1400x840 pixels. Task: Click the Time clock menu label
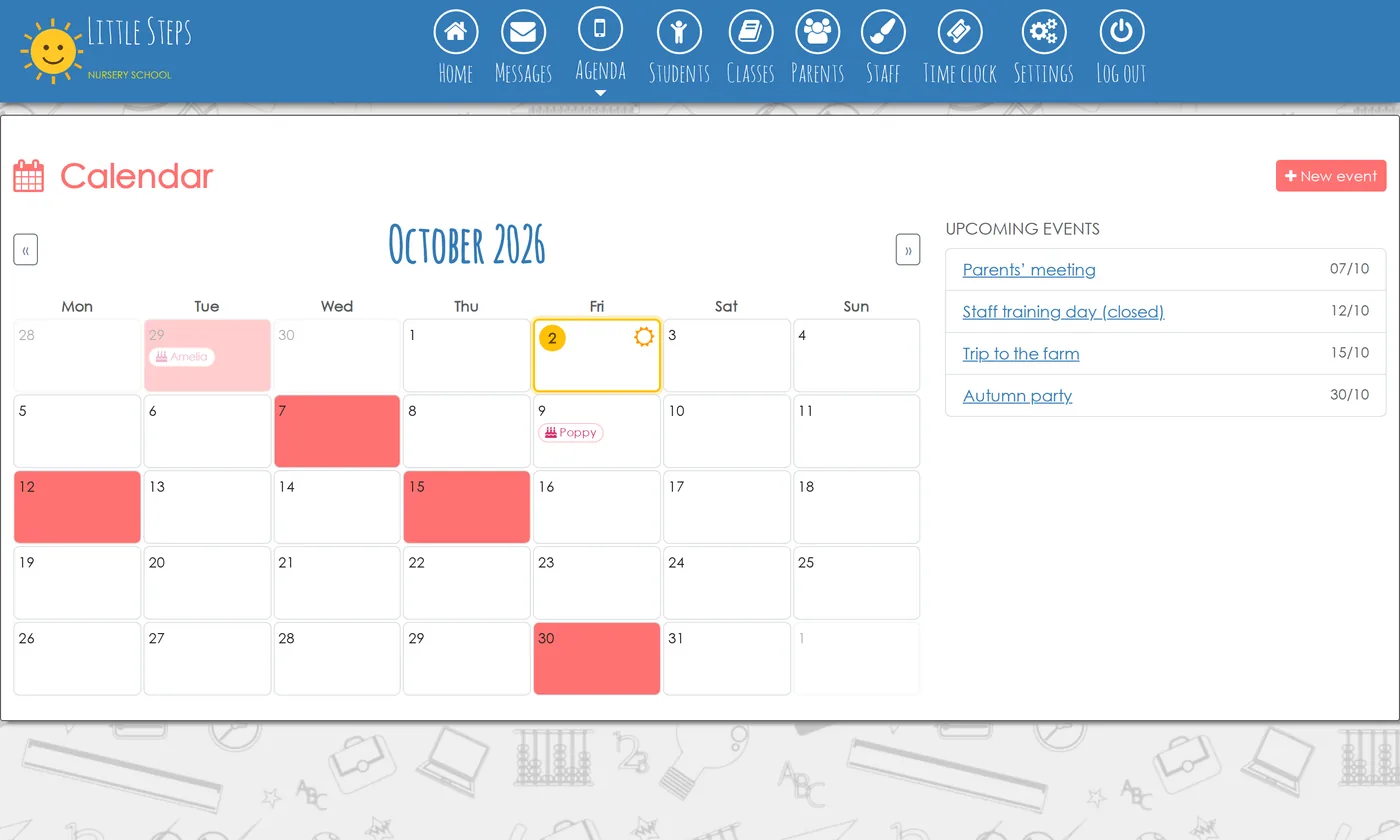click(x=960, y=73)
